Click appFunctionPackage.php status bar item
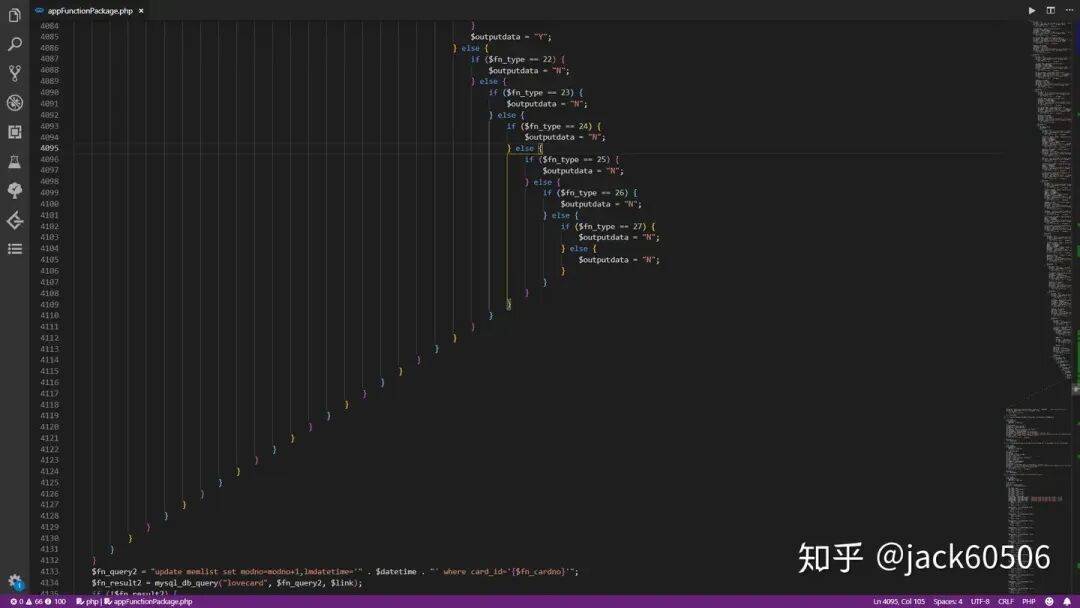The width and height of the screenshot is (1080, 608). 148,602
